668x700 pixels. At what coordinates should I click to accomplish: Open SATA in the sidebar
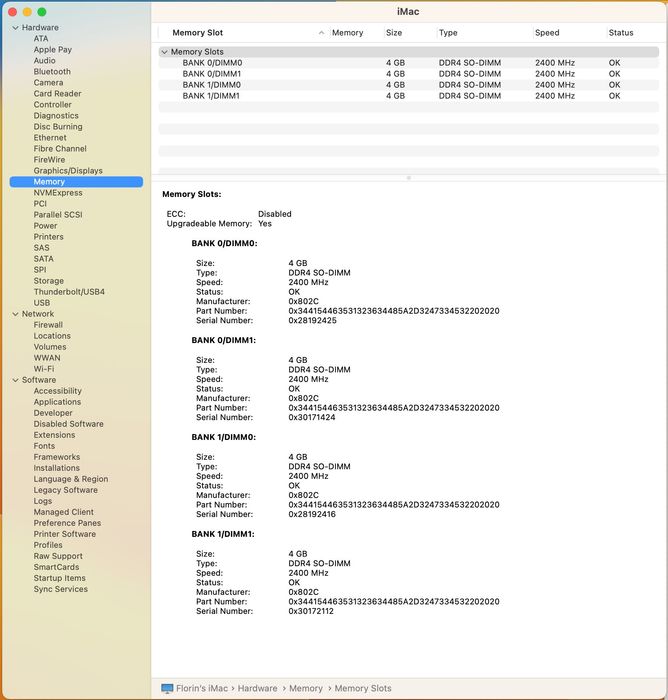pyautogui.click(x=43, y=259)
